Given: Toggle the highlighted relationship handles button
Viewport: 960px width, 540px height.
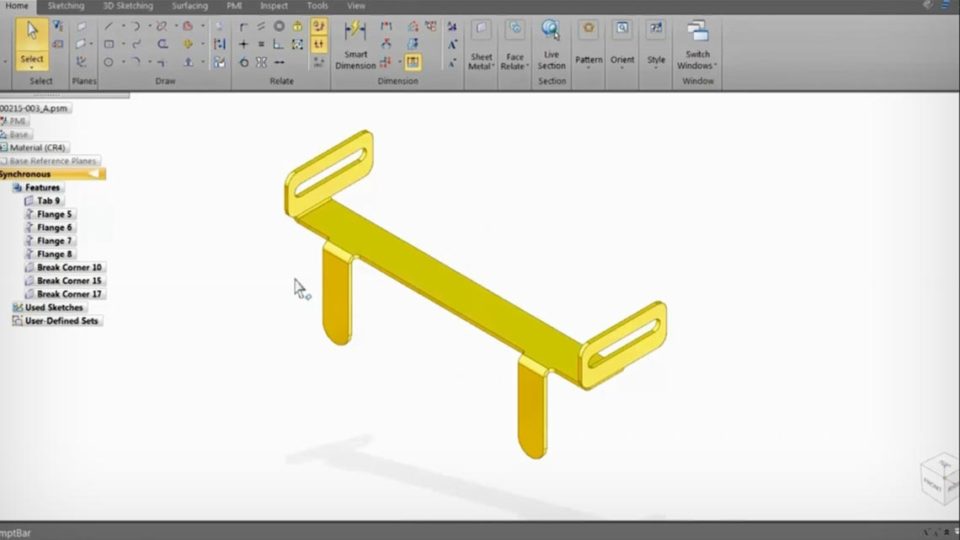Looking at the screenshot, I should point(319,27).
